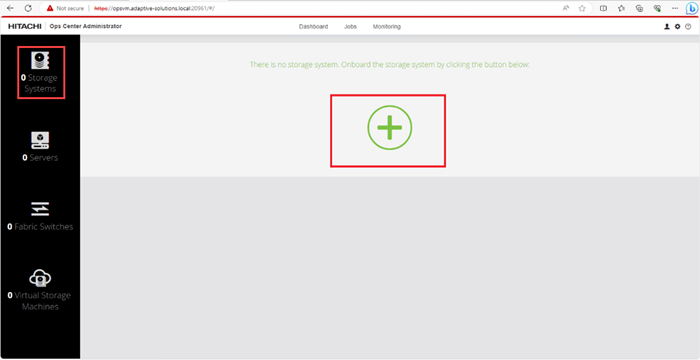The width and height of the screenshot is (700, 360).
Task: Open browser Collections icon
Action: (x=639, y=8)
